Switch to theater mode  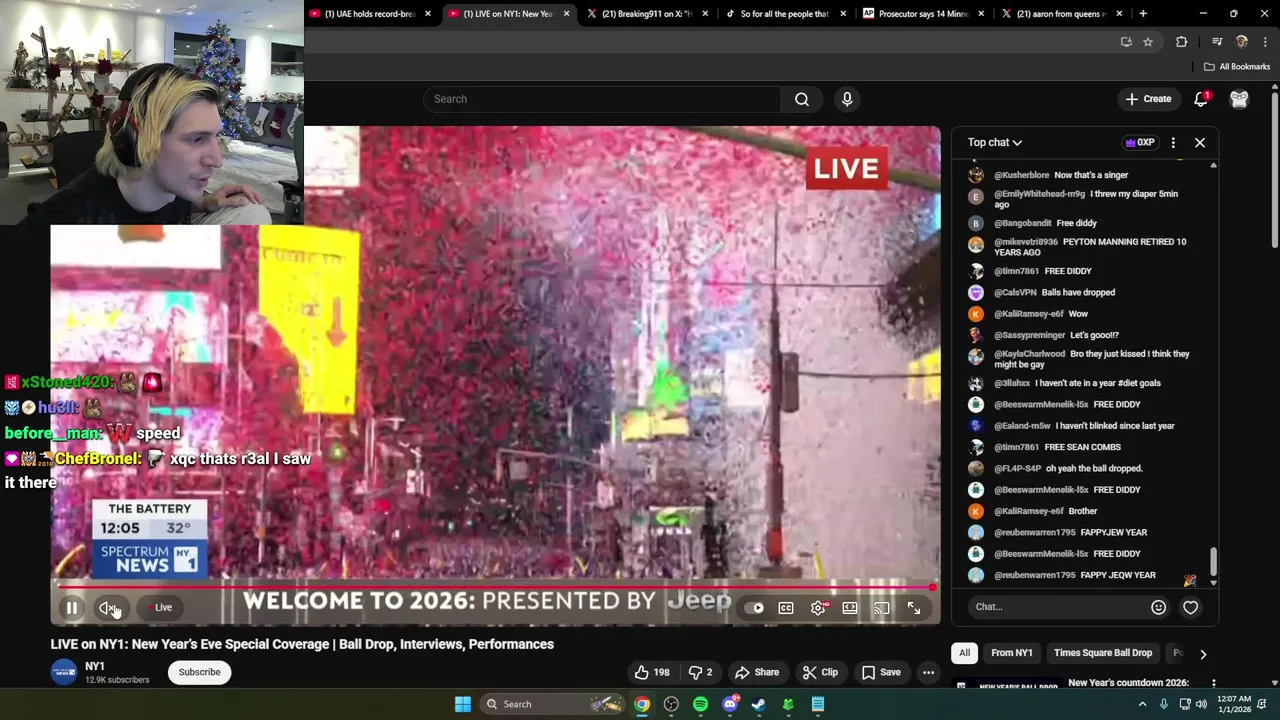(x=850, y=608)
